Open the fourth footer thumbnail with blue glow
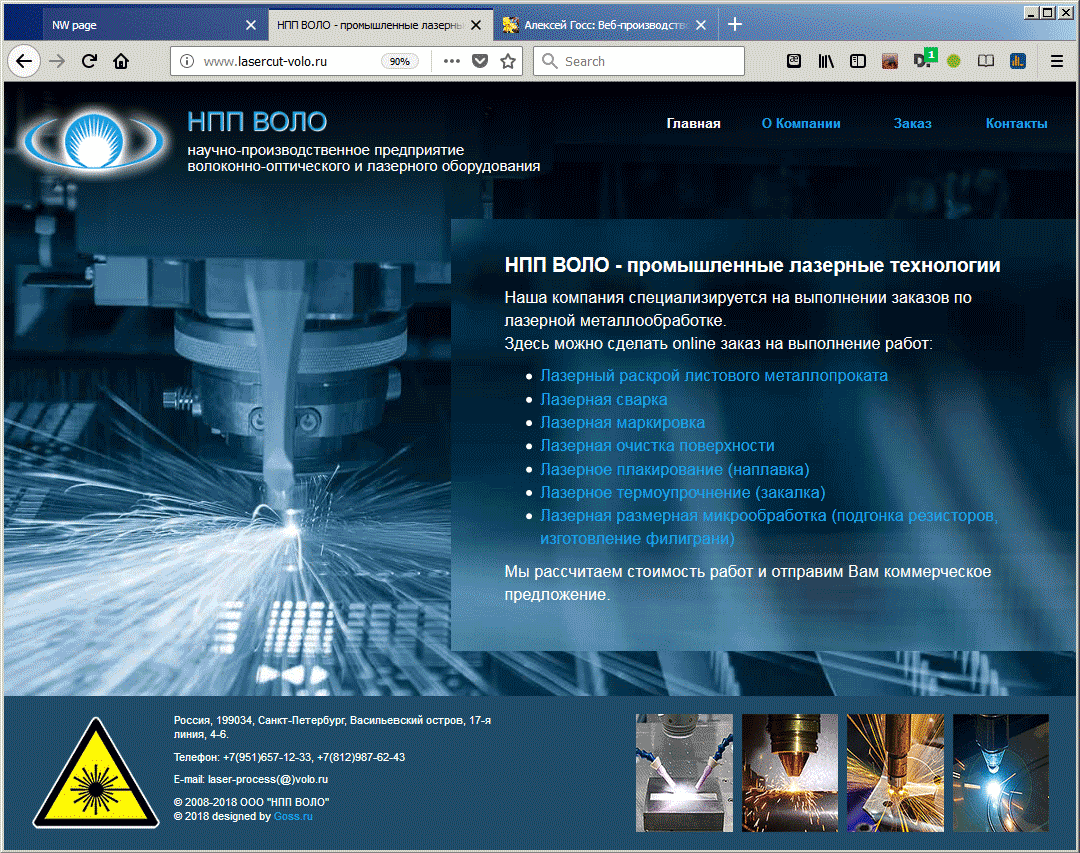This screenshot has width=1080, height=853. 1001,773
